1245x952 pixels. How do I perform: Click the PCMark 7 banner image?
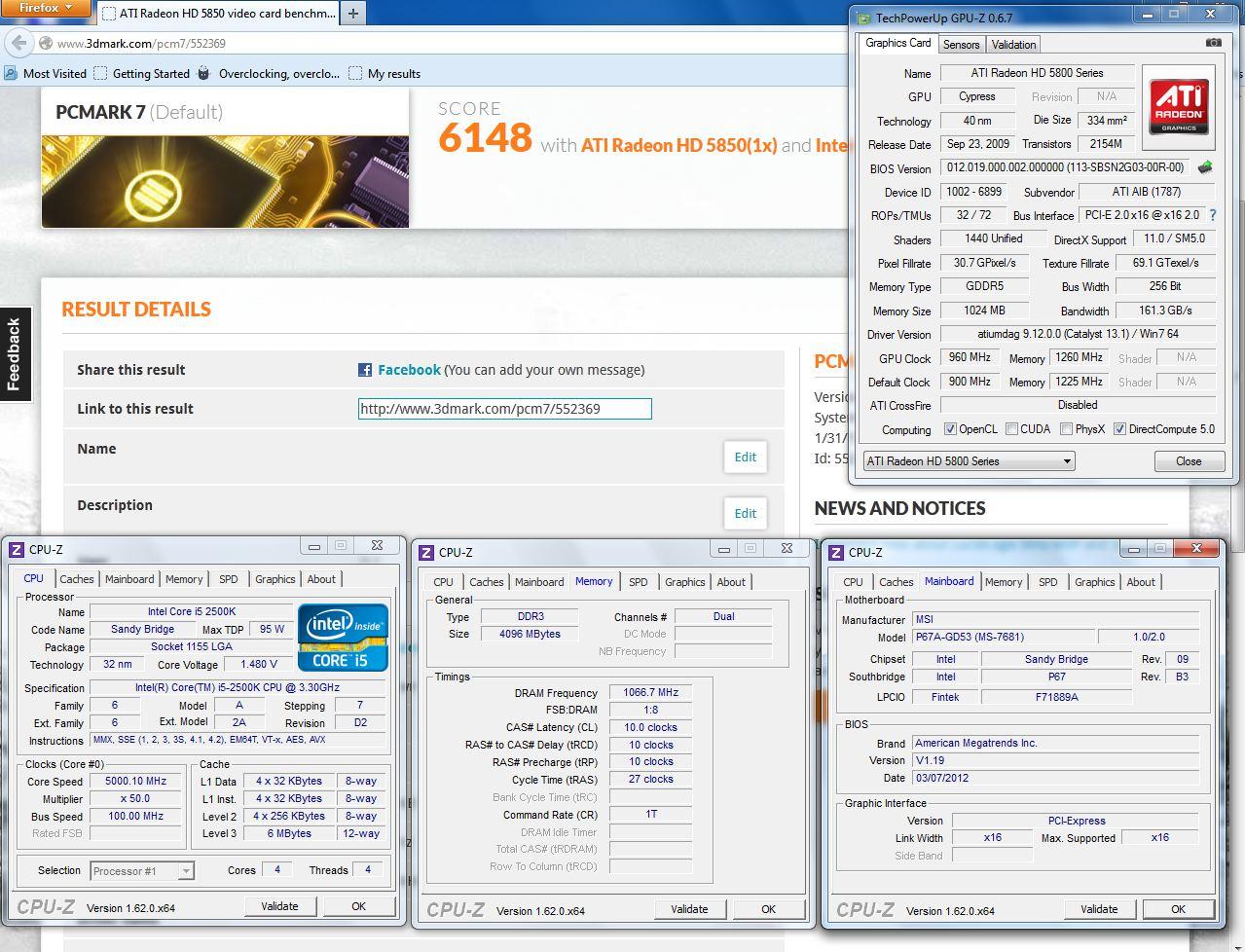225,181
